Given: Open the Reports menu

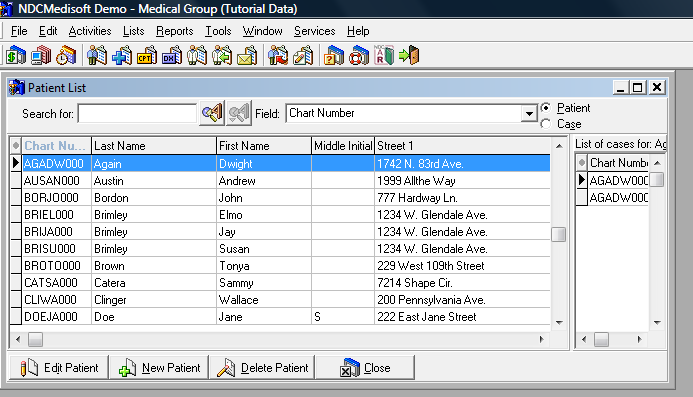Looking at the screenshot, I should coord(175,31).
